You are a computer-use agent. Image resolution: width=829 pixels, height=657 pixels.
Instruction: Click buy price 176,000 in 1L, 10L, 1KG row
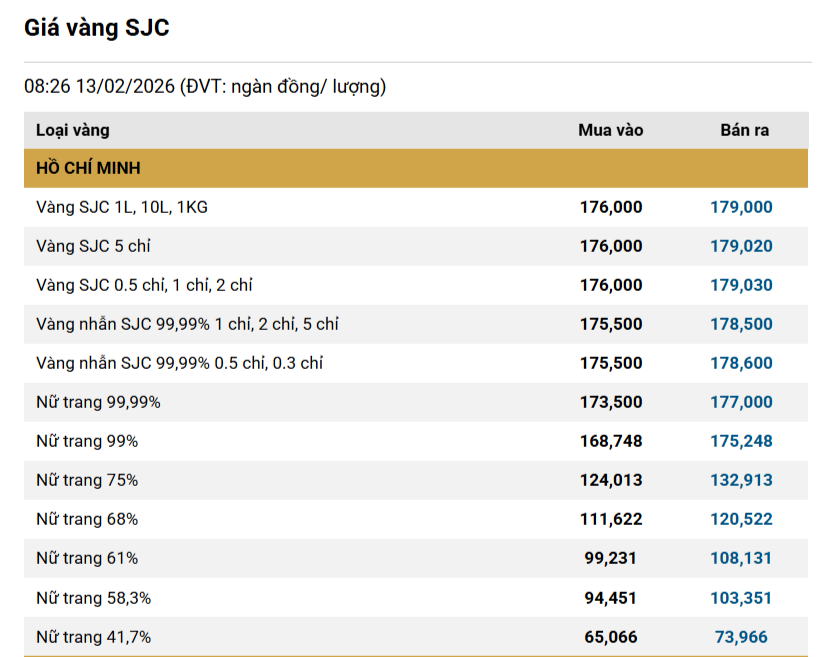[x=611, y=207]
